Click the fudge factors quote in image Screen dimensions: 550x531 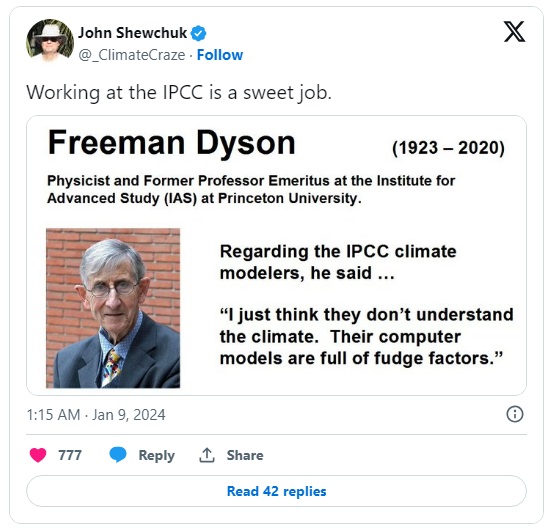[366, 336]
